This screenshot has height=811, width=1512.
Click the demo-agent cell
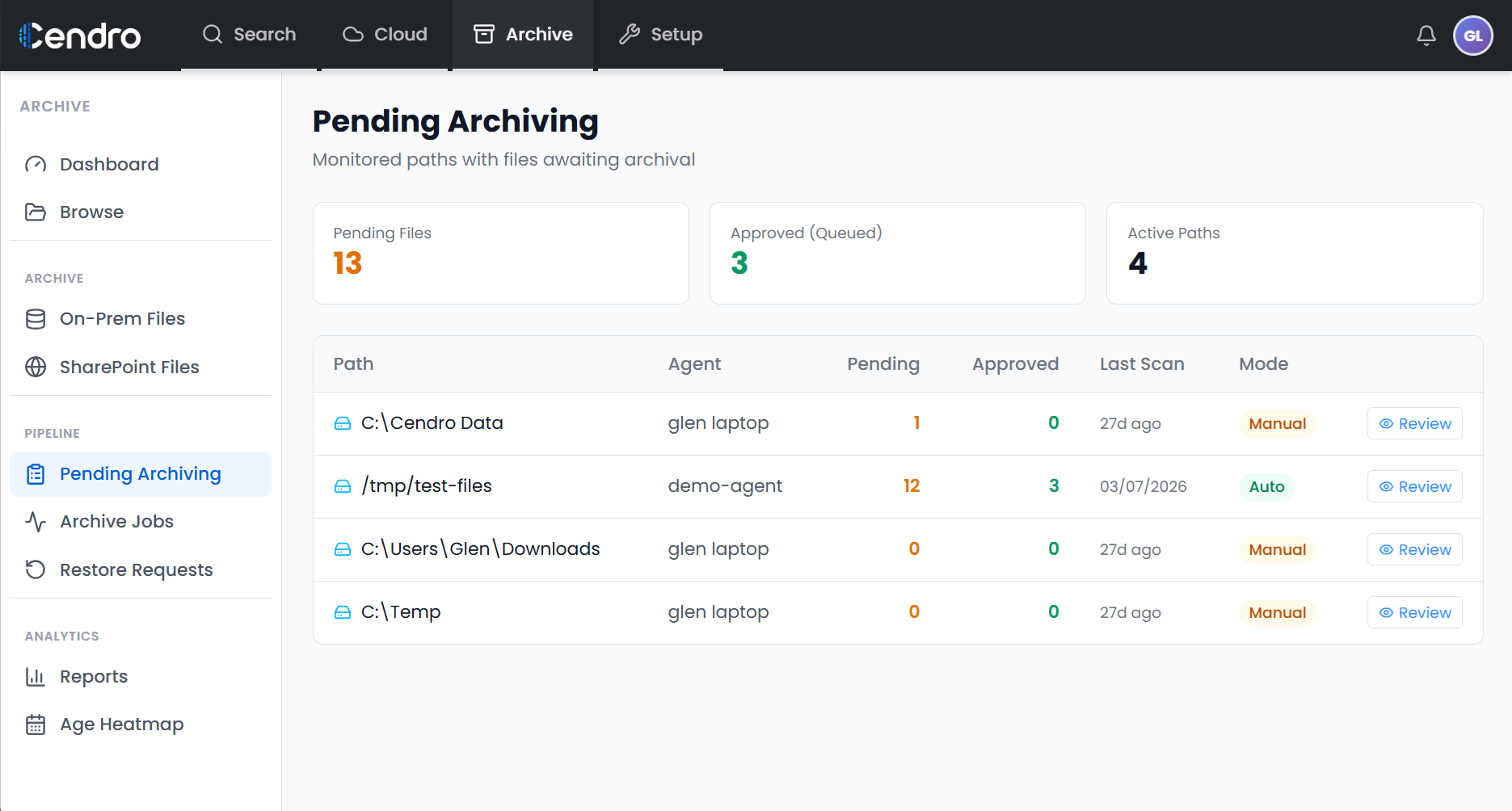click(x=725, y=486)
